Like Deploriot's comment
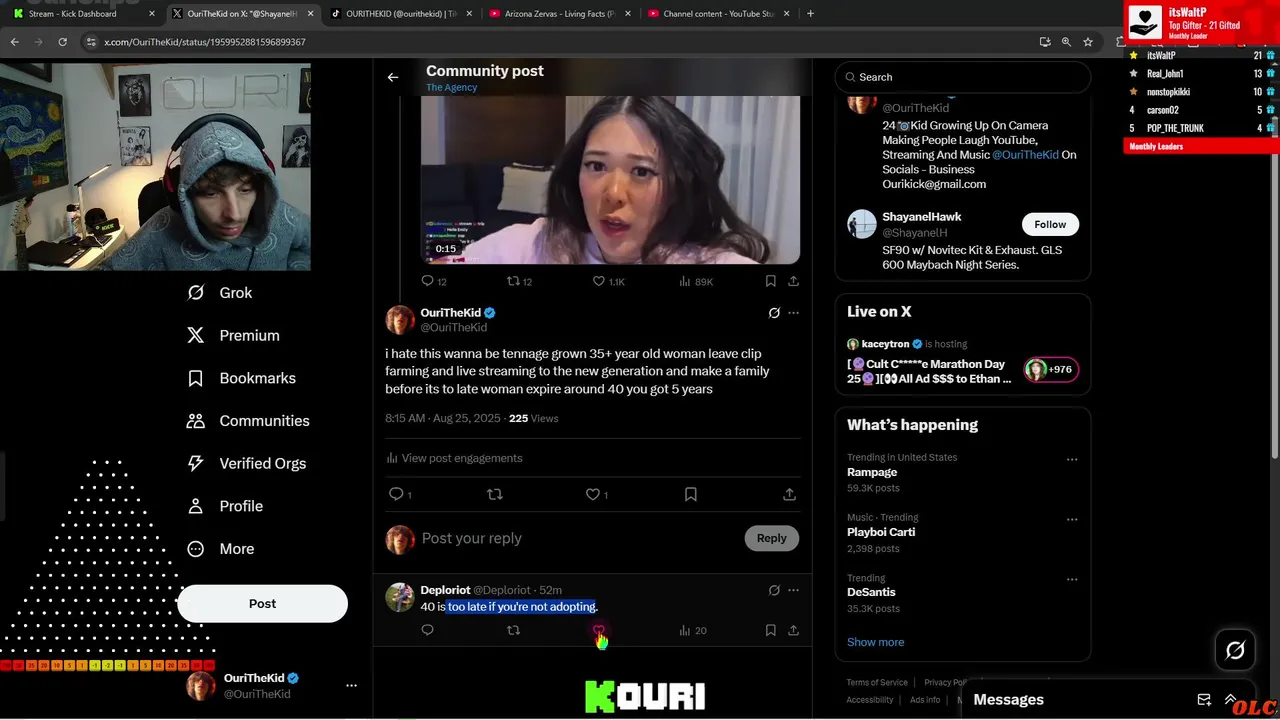The image size is (1280, 720). [598, 630]
